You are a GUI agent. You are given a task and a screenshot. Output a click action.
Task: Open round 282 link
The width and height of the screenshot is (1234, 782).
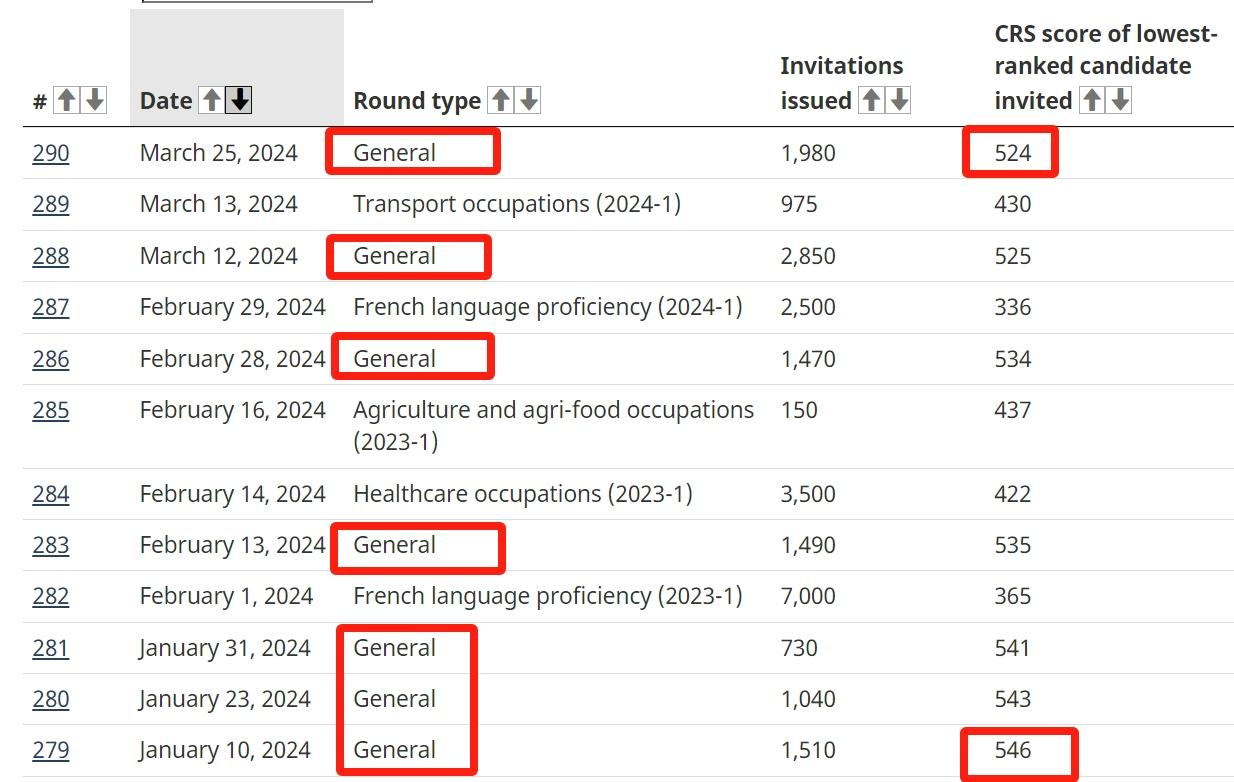[51, 596]
